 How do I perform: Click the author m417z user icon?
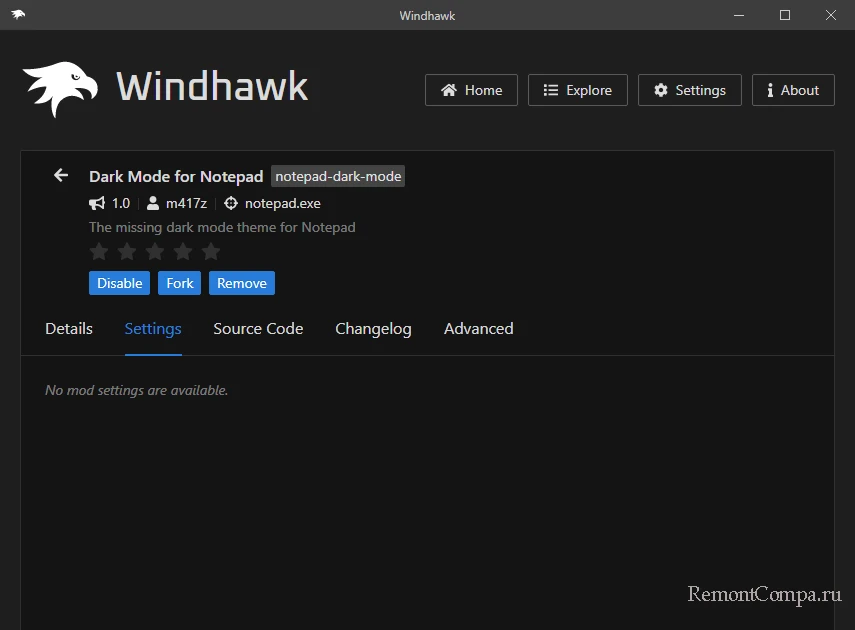[x=153, y=203]
